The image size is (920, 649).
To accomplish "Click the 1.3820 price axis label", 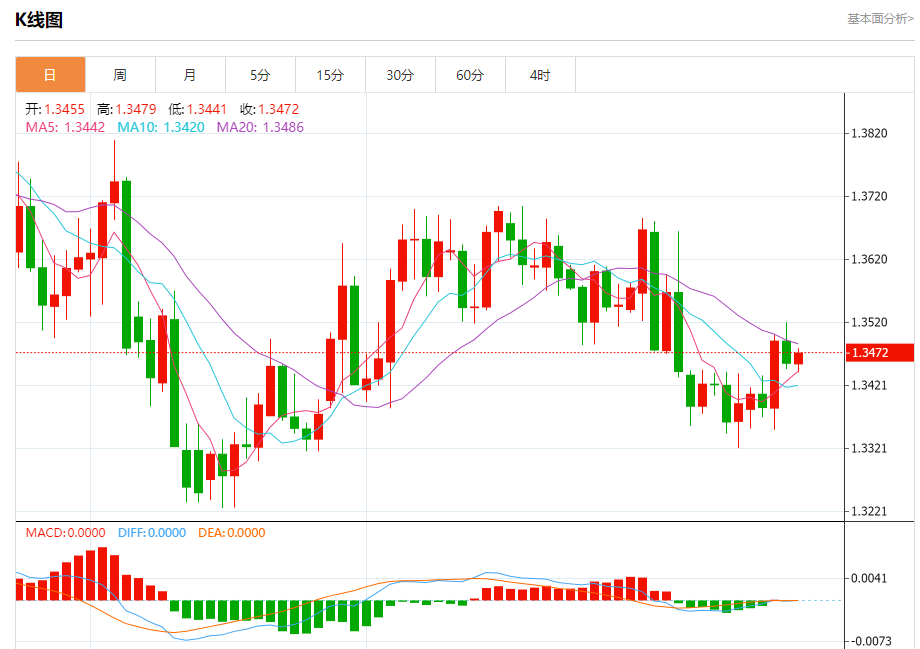I will [x=870, y=133].
